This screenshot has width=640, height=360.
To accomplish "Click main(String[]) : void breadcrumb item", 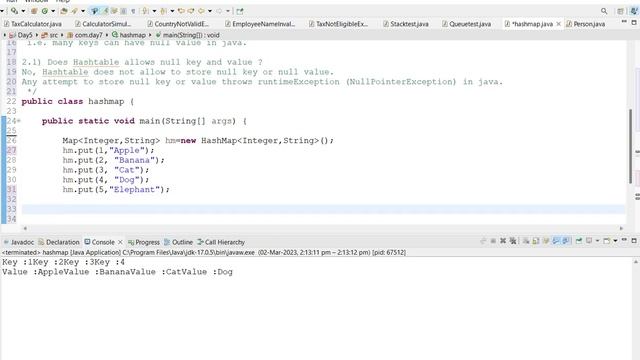I will point(187,35).
